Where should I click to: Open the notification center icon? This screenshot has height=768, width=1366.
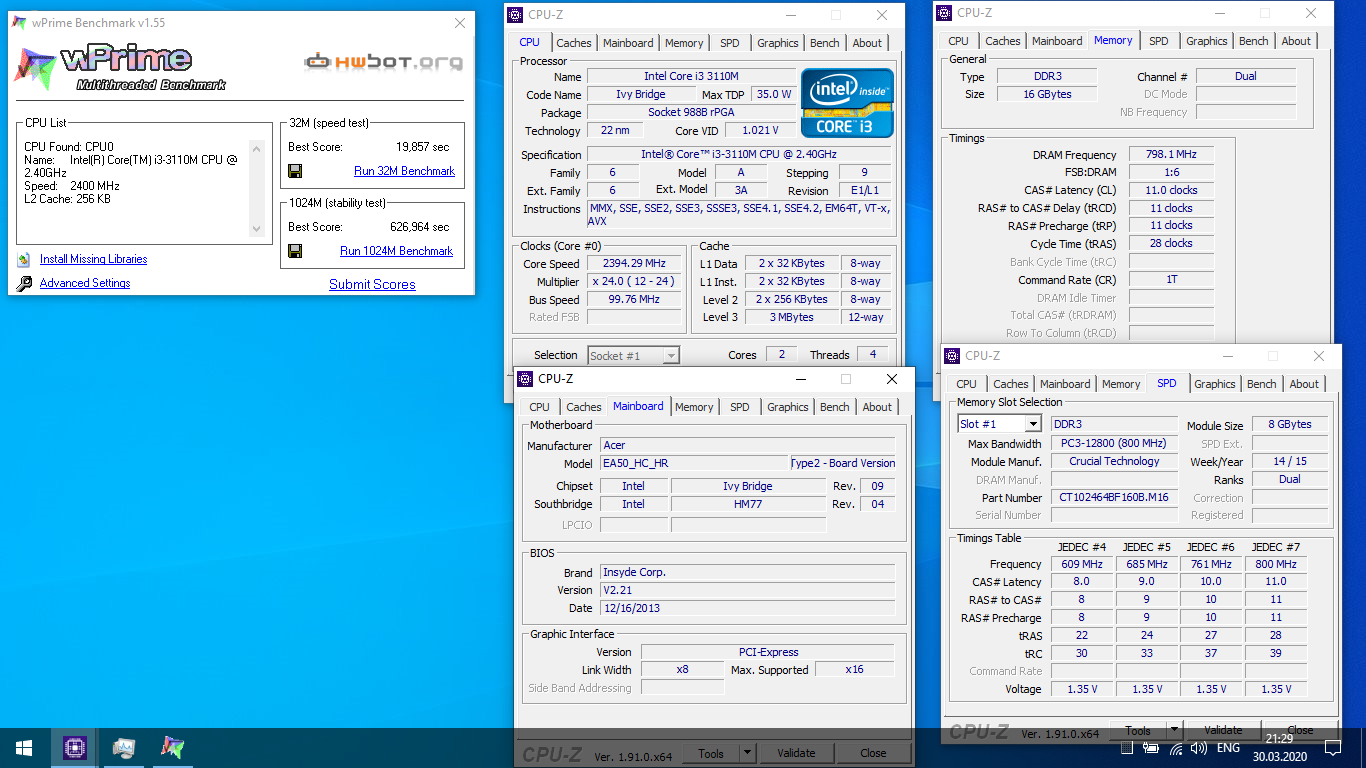[1333, 748]
